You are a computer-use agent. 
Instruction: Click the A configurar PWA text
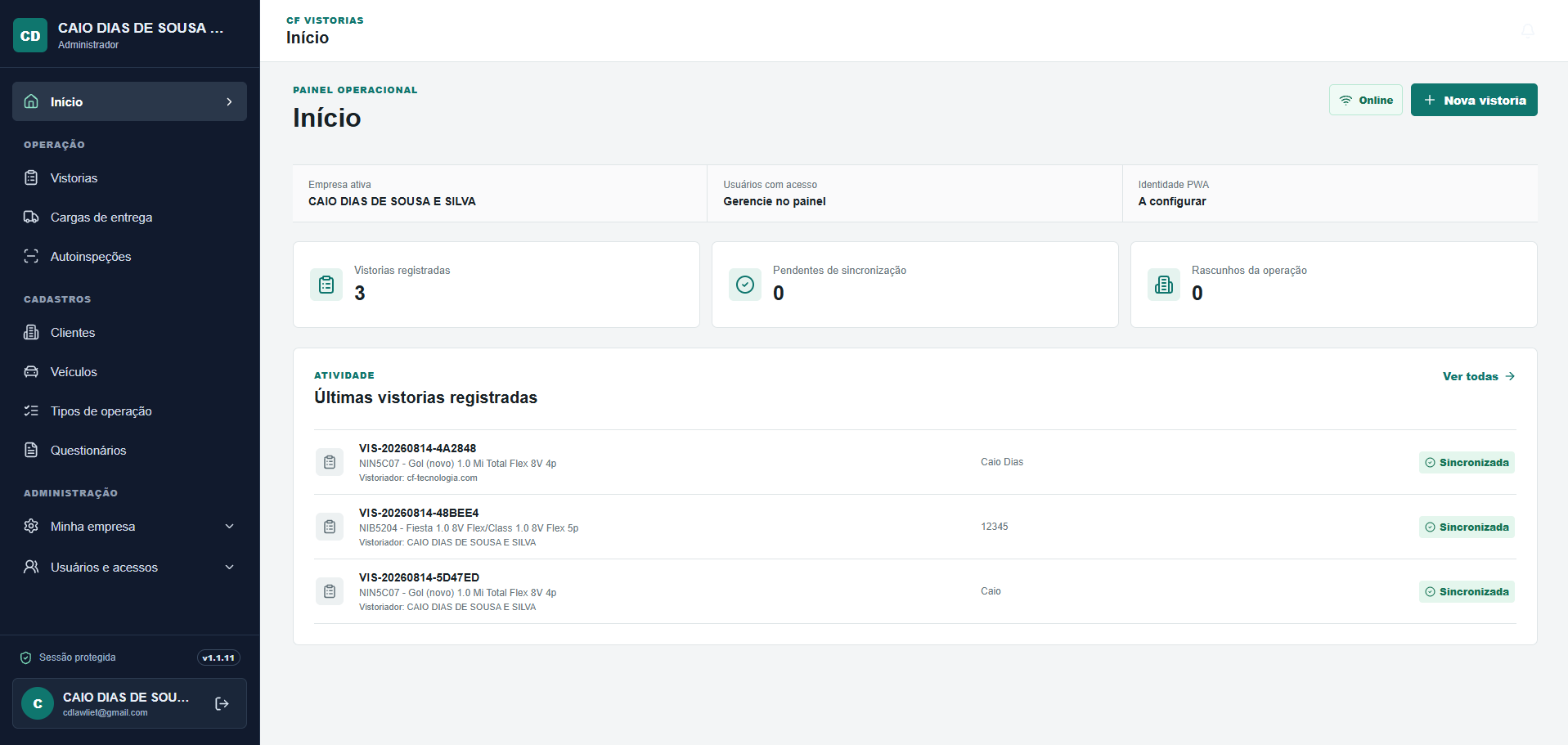point(1172,201)
